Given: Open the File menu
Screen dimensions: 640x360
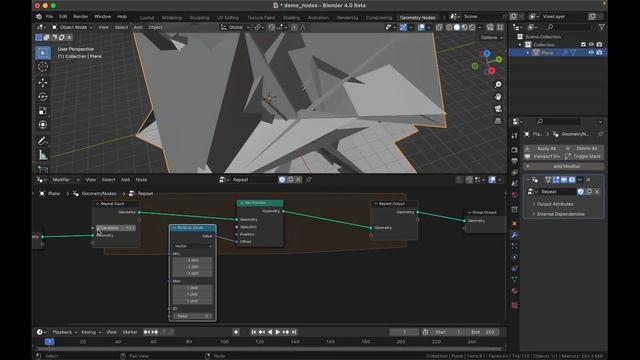Looking at the screenshot, I should tap(49, 17).
